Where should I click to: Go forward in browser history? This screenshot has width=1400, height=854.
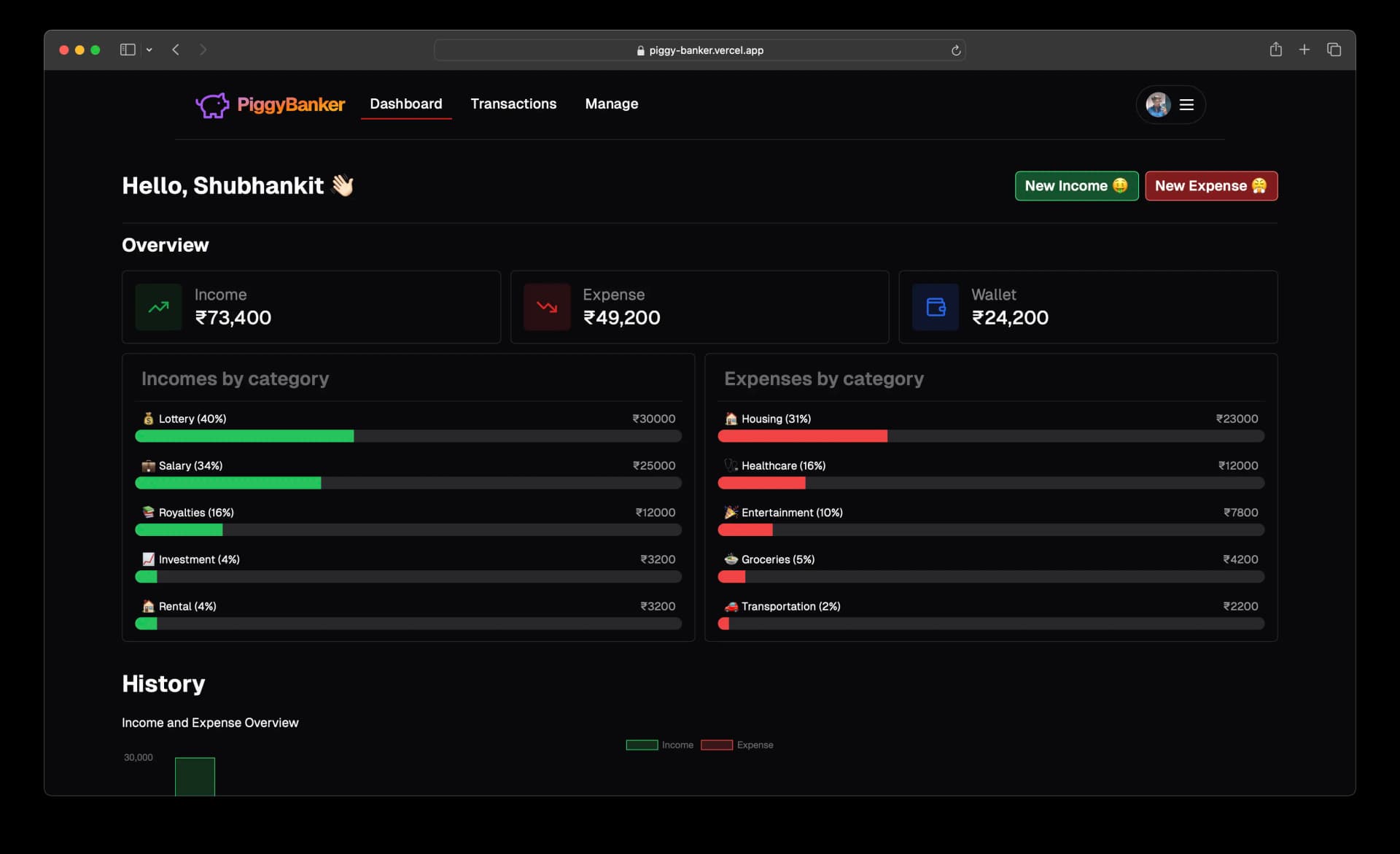[x=203, y=50]
